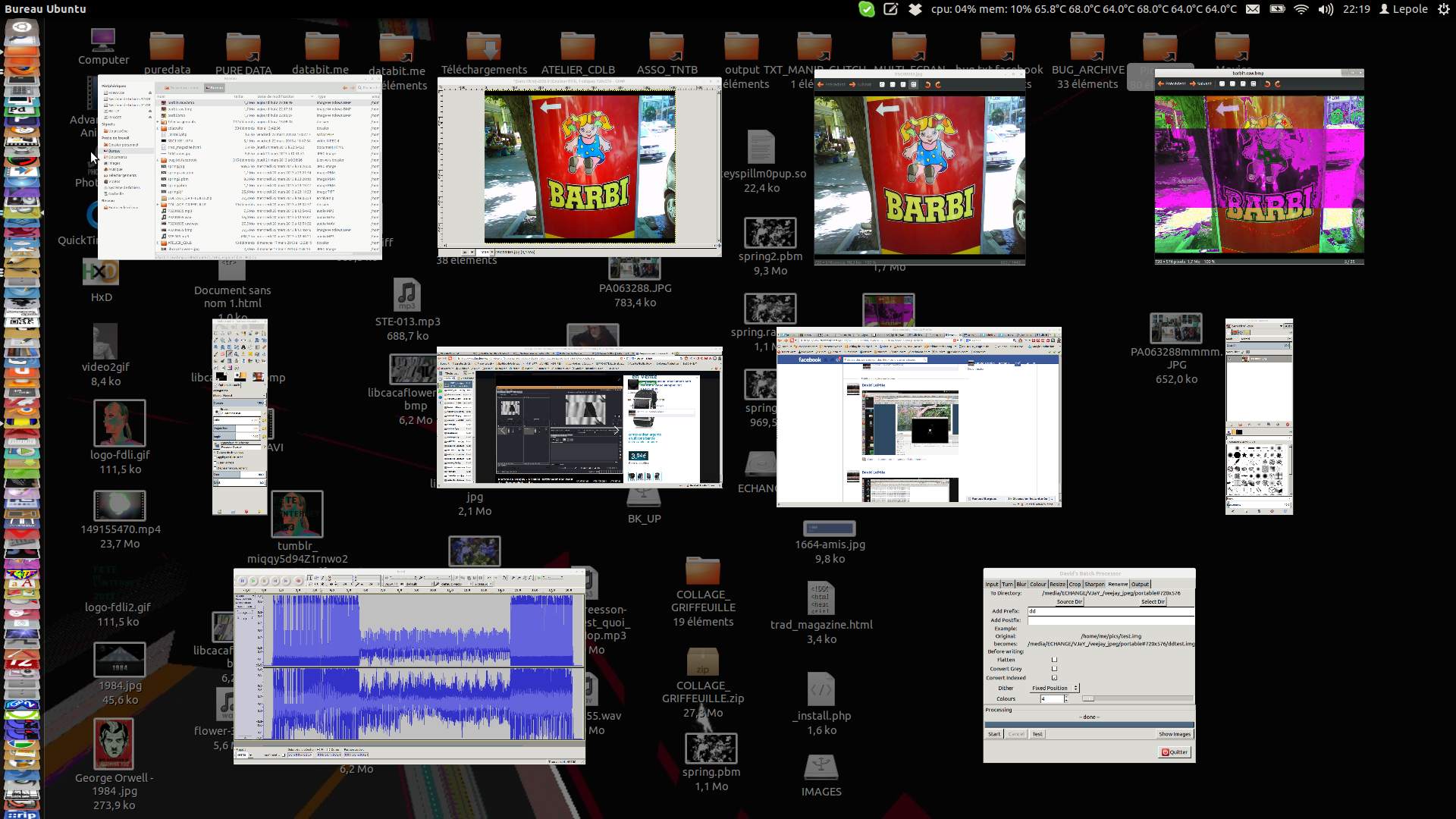
Task: Click Skip to End in Audacity
Action: pos(286,581)
